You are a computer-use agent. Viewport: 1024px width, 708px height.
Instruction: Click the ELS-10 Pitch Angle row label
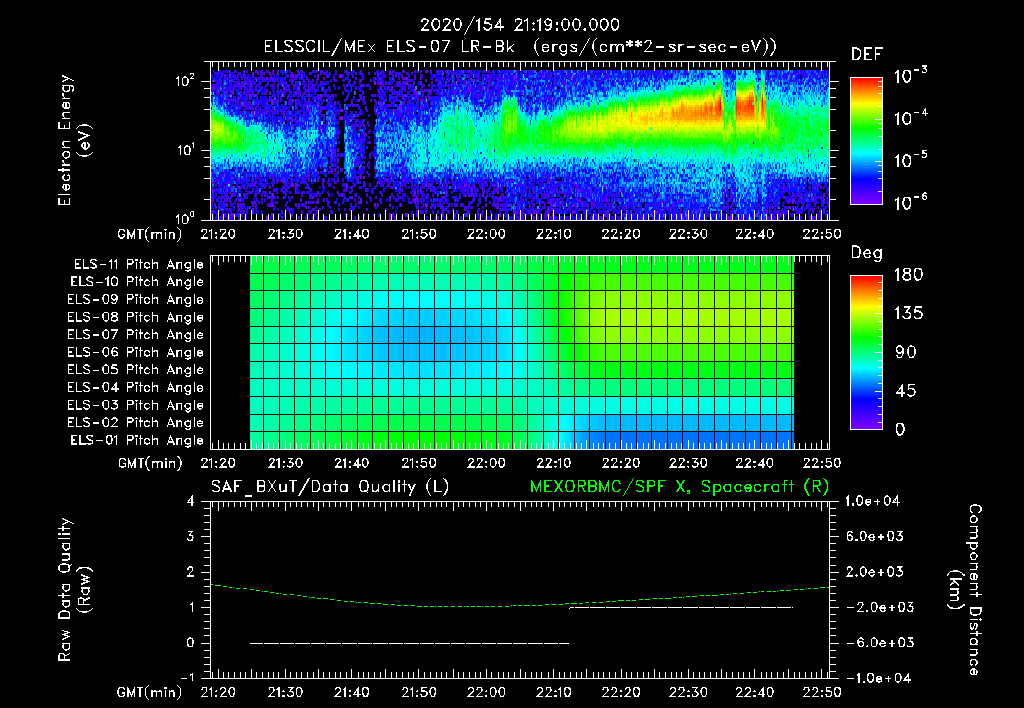(137, 282)
